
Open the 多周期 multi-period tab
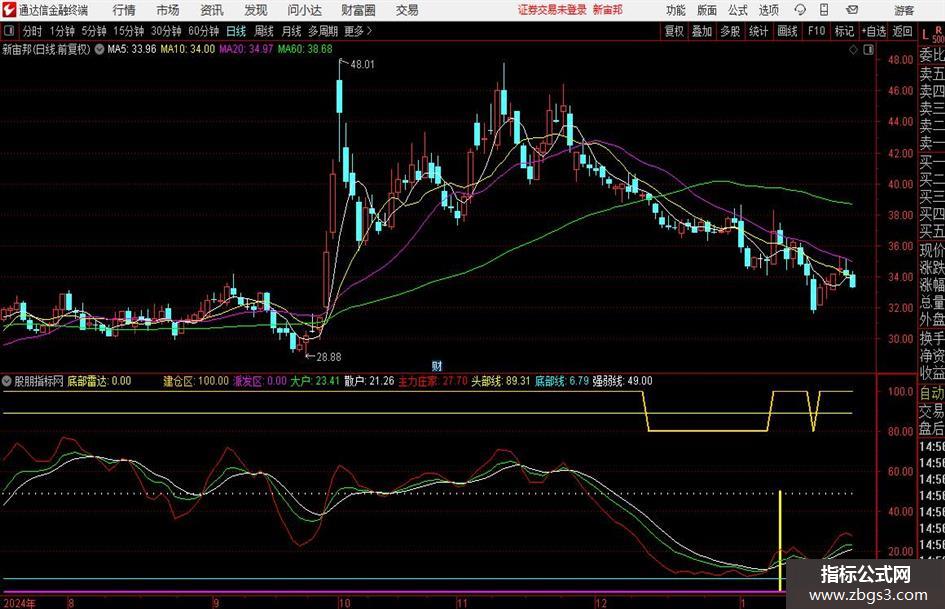[x=323, y=31]
